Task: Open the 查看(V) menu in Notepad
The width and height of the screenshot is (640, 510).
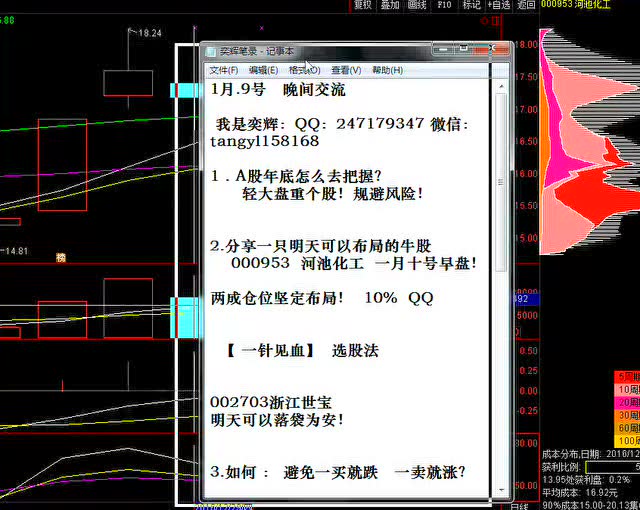Action: point(346,70)
